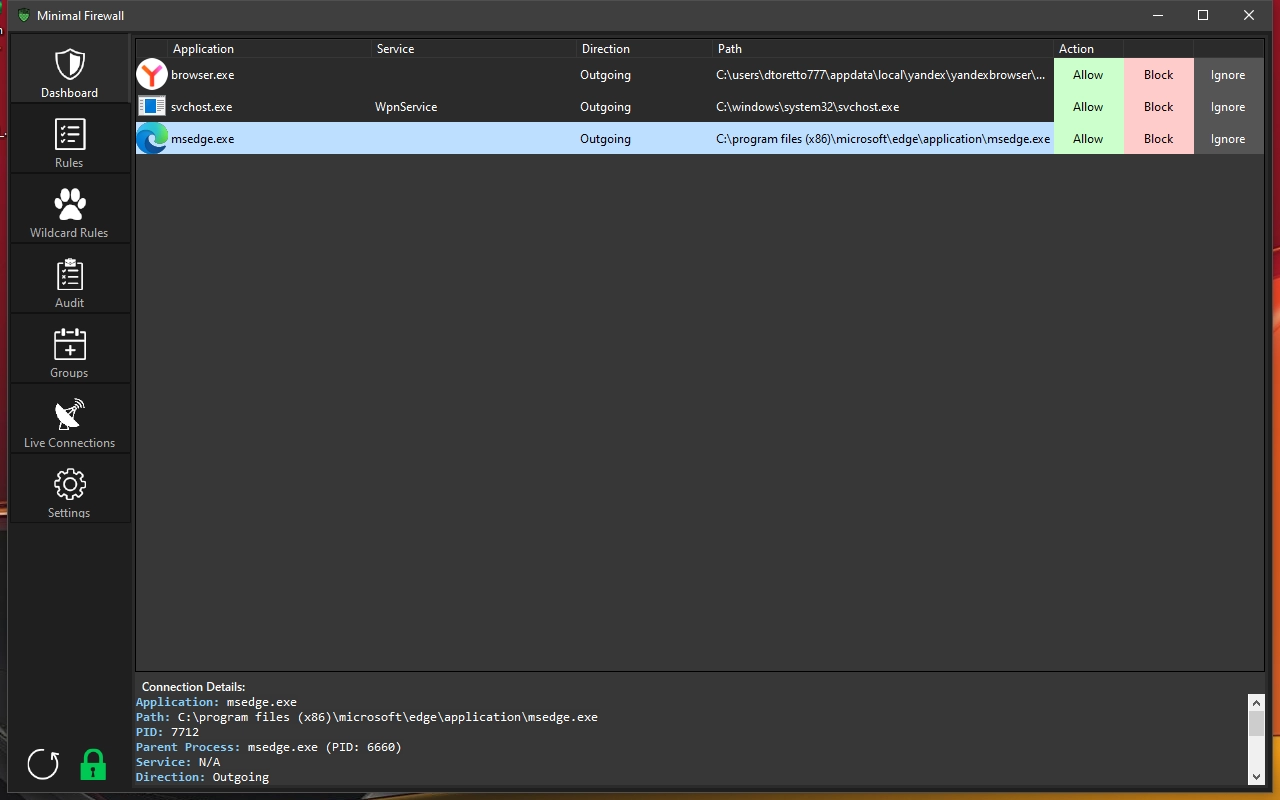Allow msedge.exe outgoing connection

pos(1088,139)
